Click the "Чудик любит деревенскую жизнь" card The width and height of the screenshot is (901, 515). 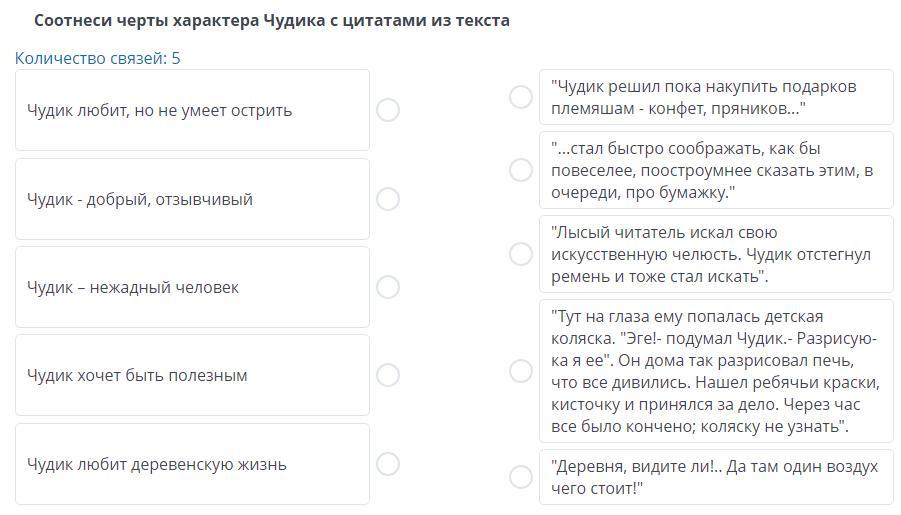click(192, 464)
